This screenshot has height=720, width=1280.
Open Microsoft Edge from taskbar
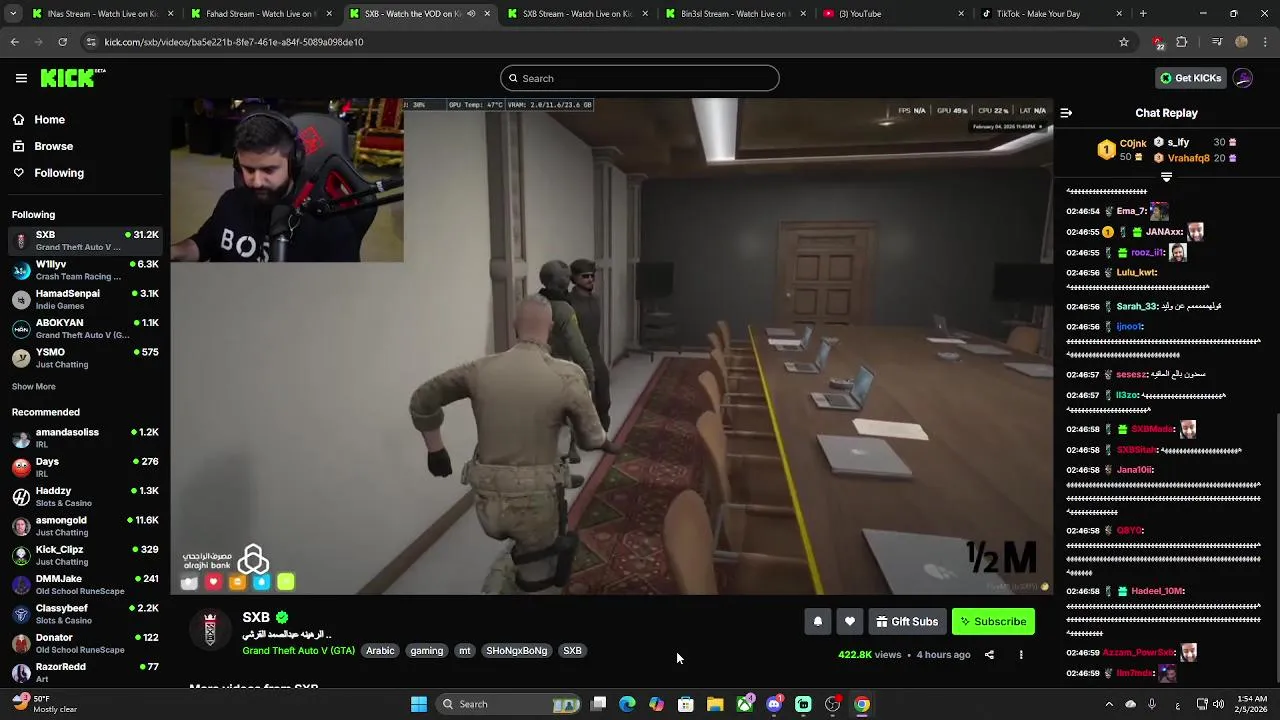pos(627,704)
